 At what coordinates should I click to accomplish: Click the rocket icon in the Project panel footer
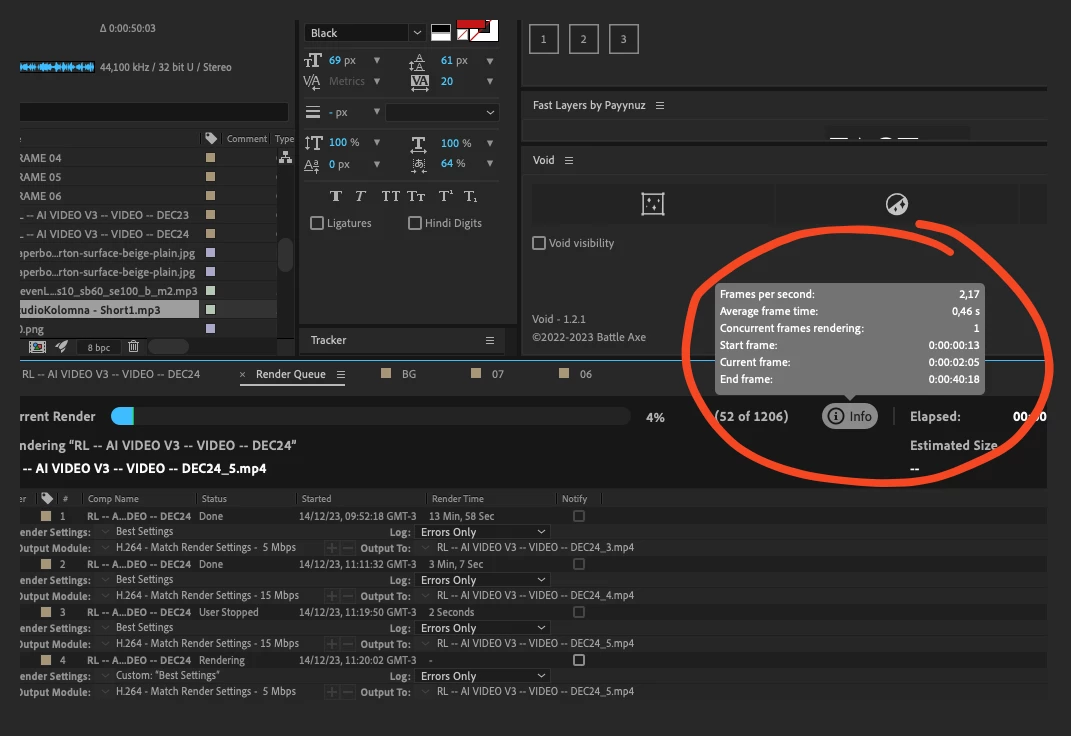pos(61,347)
